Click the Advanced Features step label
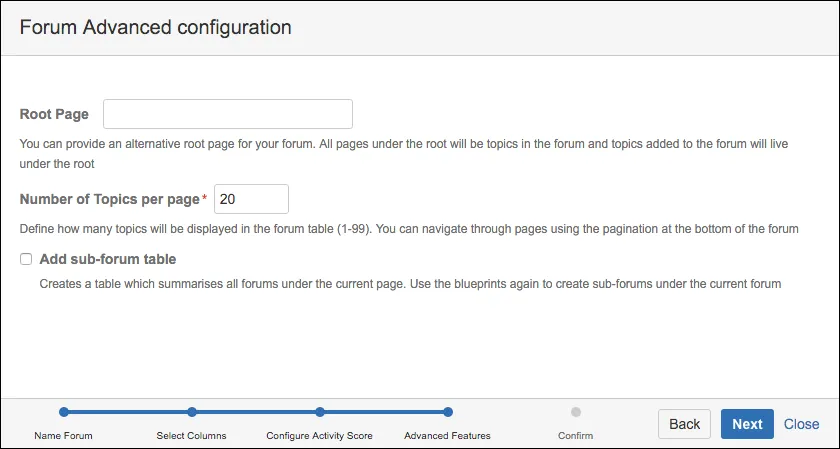The width and height of the screenshot is (840, 449). [x=447, y=436]
